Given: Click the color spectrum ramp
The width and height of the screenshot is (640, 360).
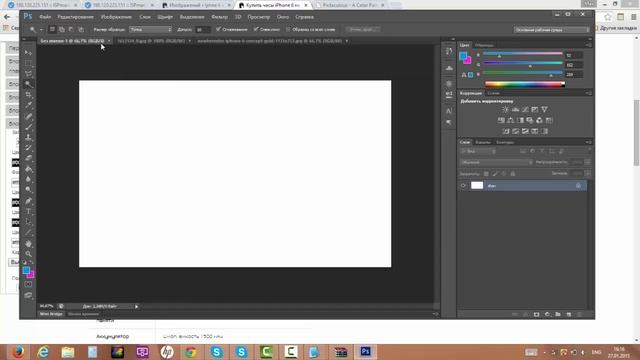Looking at the screenshot, I should click(x=525, y=84).
